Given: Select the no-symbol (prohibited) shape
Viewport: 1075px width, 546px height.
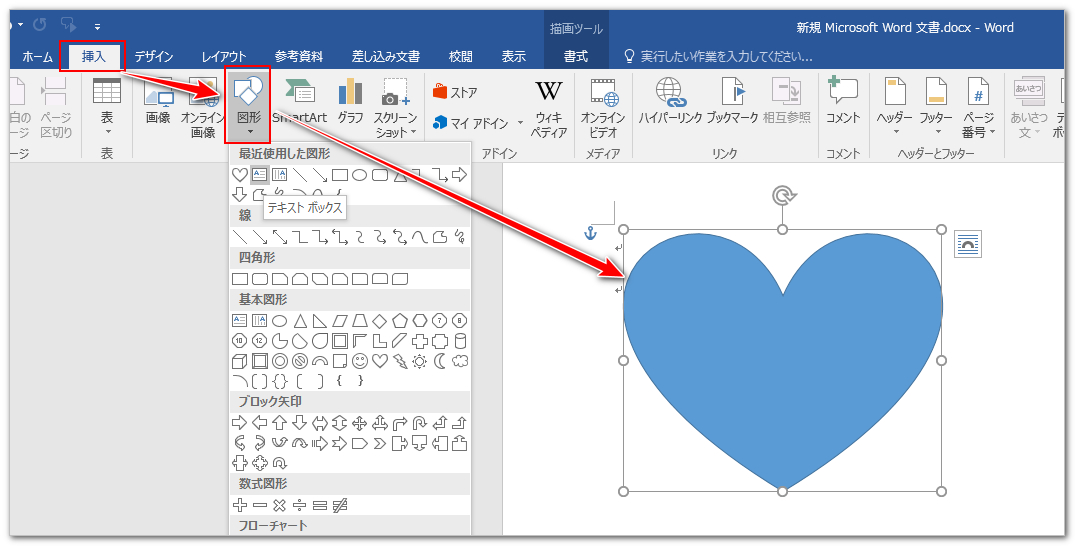Looking at the screenshot, I should pyautogui.click(x=300, y=361).
